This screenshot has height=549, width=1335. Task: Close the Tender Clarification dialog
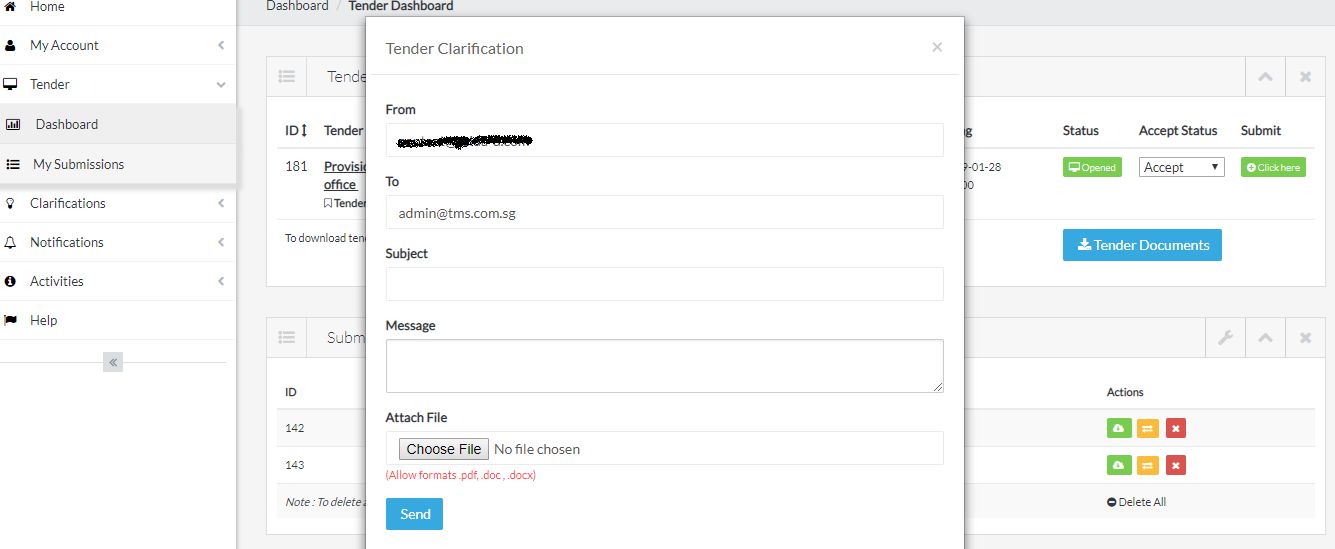937,47
